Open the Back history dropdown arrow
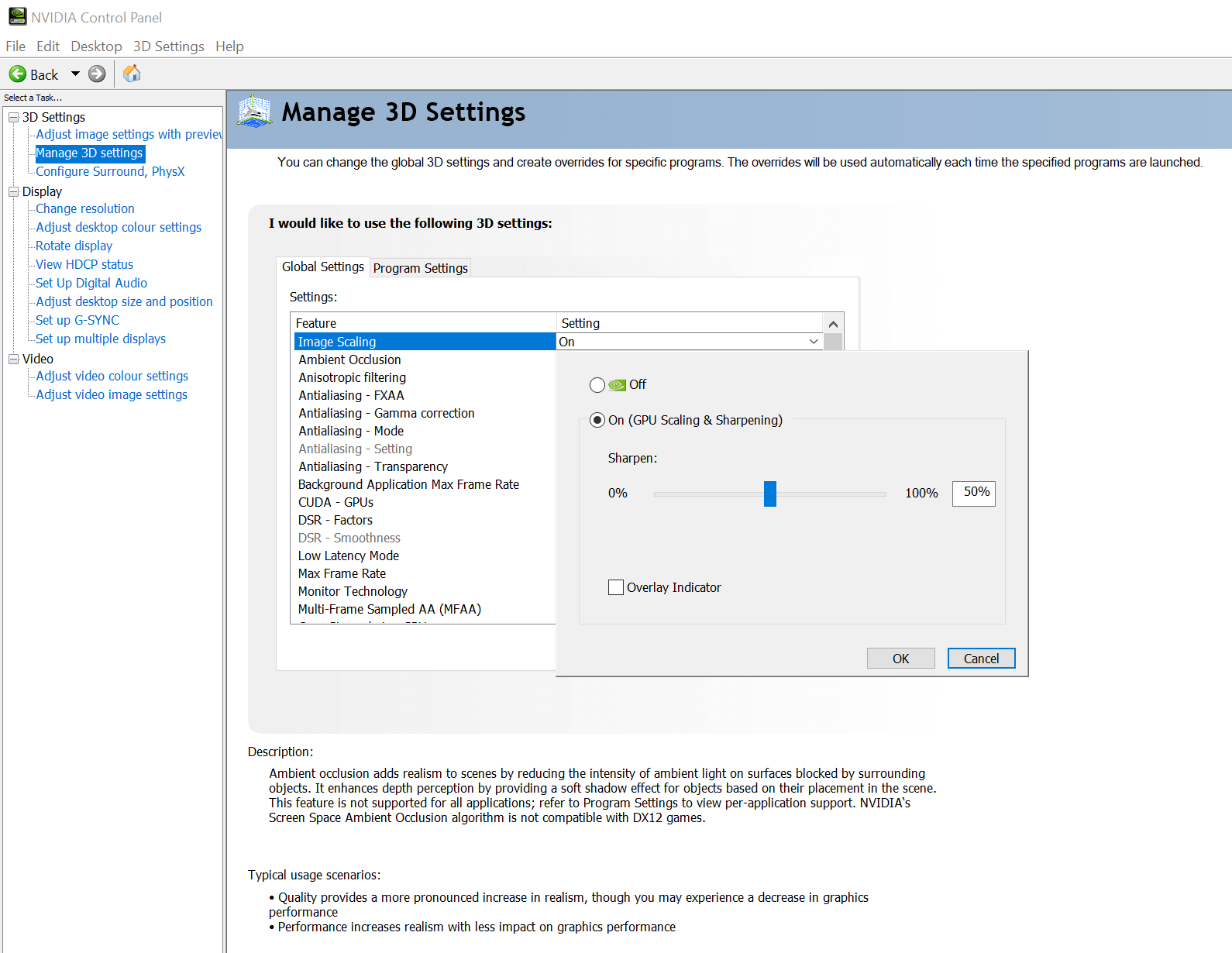This screenshot has width=1232, height=953. point(75,74)
